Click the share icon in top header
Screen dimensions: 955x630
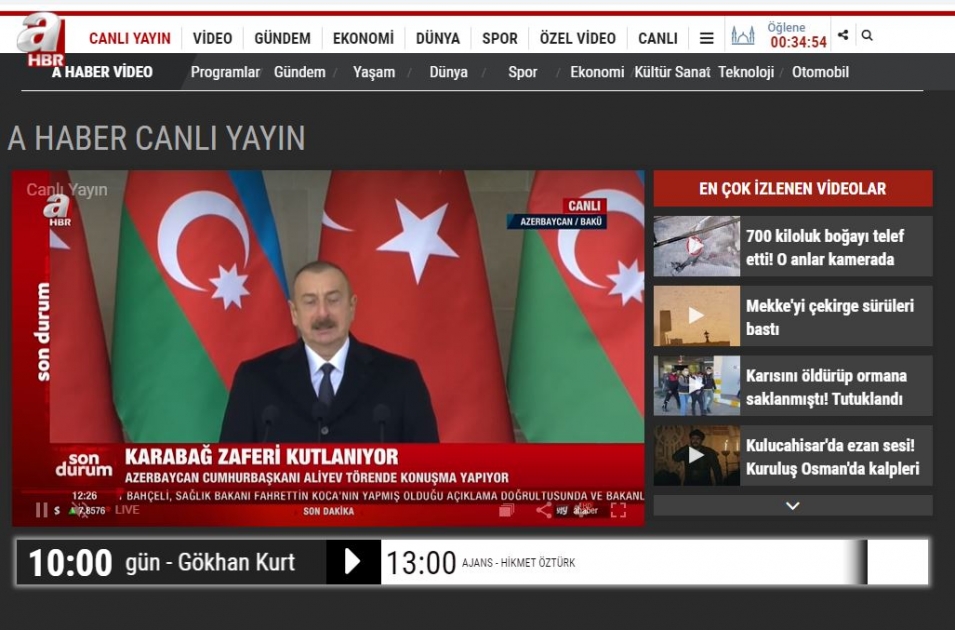click(843, 35)
